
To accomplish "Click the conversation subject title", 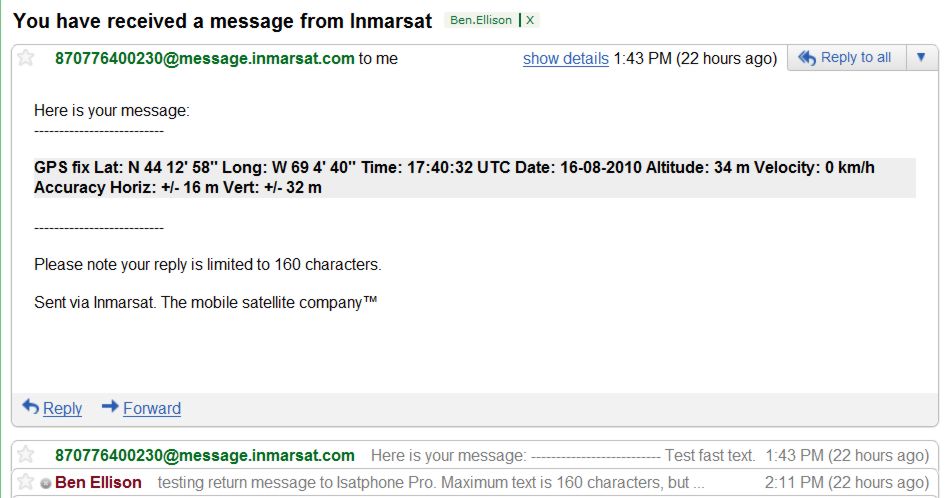I will pos(222,21).
